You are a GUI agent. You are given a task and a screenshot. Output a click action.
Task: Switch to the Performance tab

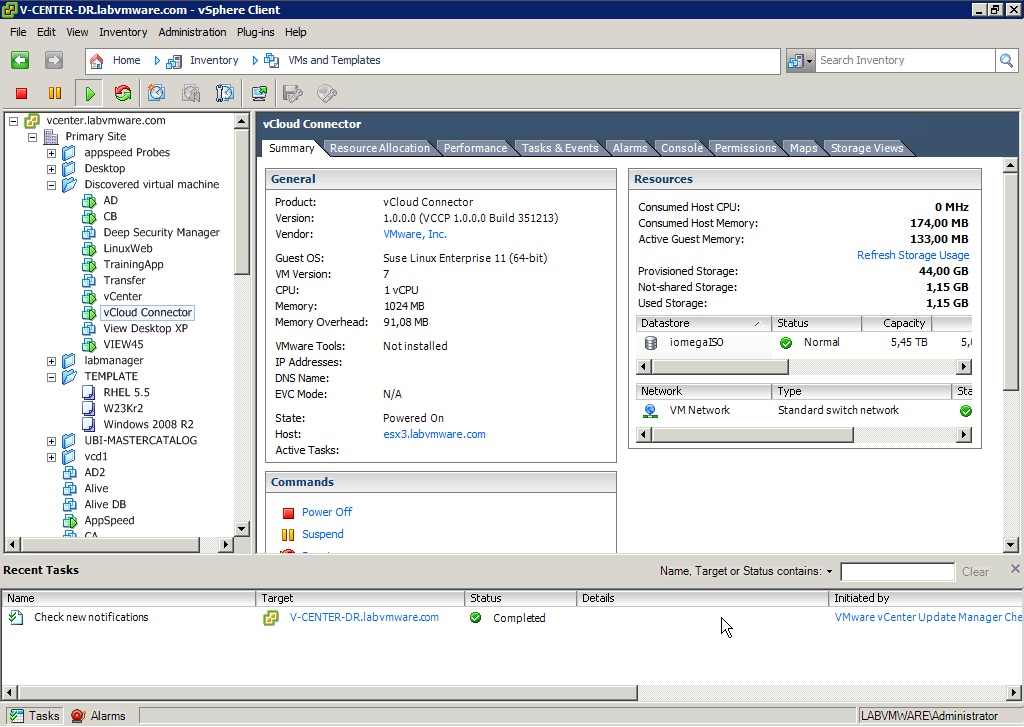(x=475, y=148)
